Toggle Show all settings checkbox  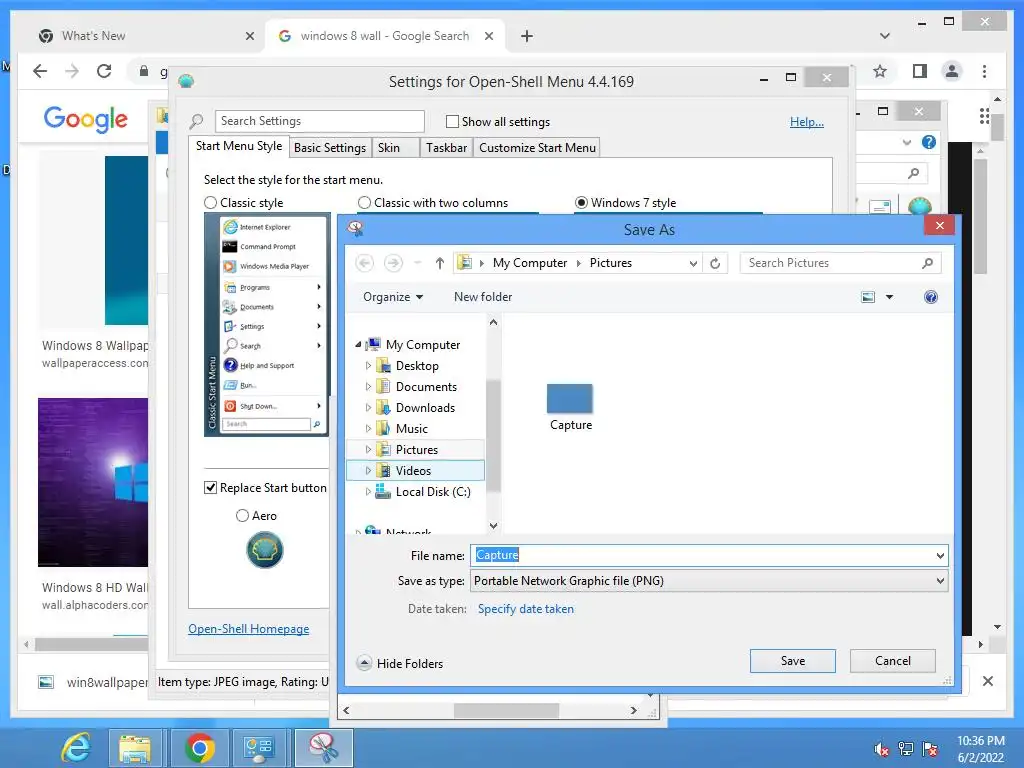click(452, 121)
